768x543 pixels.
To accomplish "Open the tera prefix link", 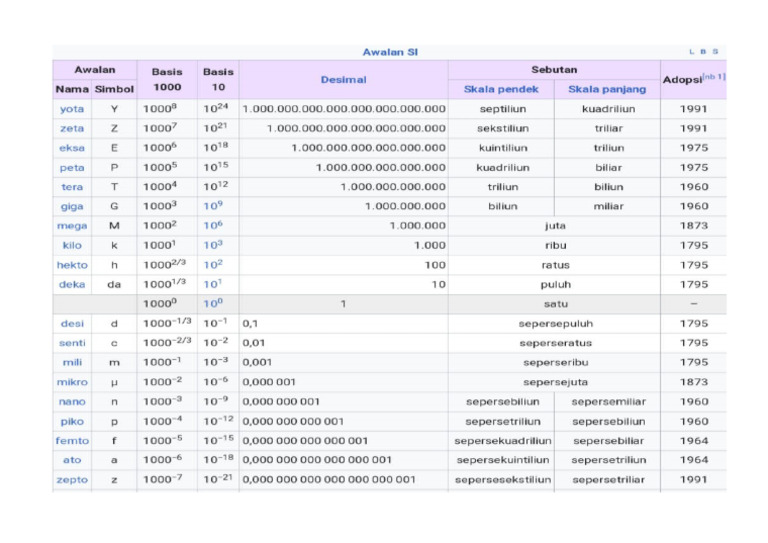I will coord(72,187).
